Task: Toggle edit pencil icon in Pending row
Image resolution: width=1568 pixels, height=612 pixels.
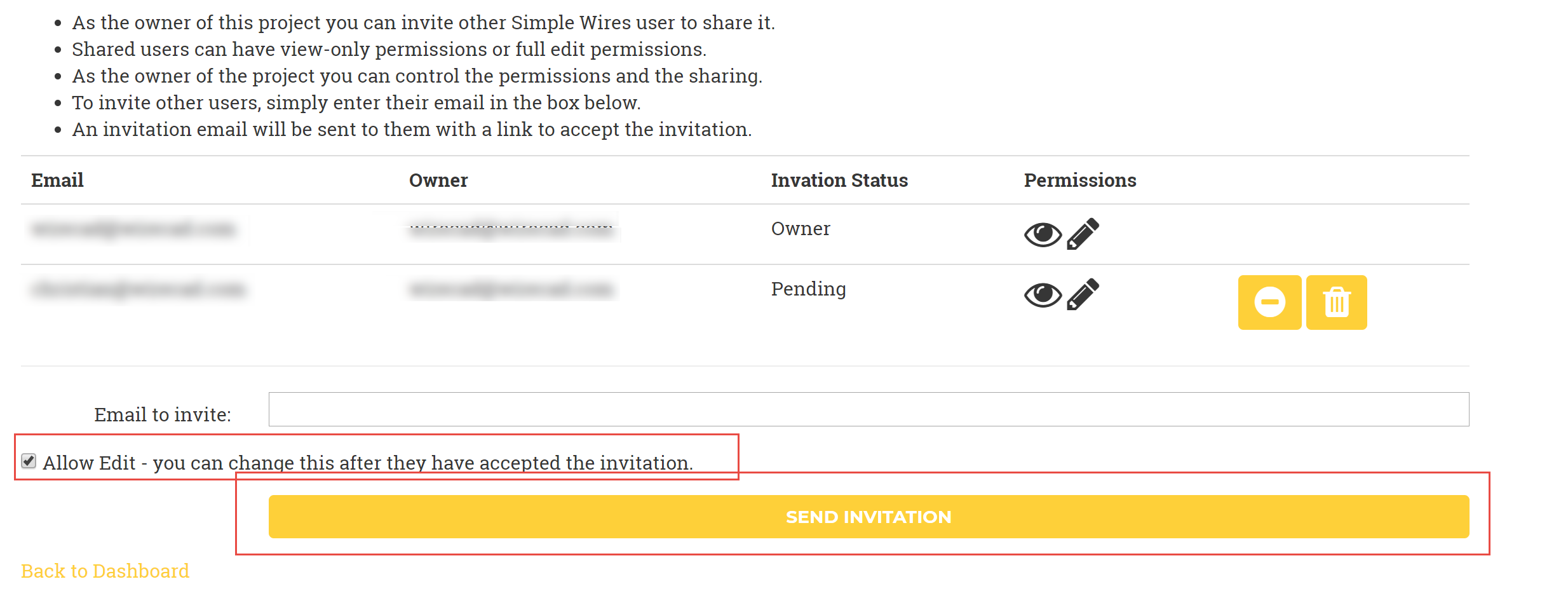Action: coord(1083,294)
